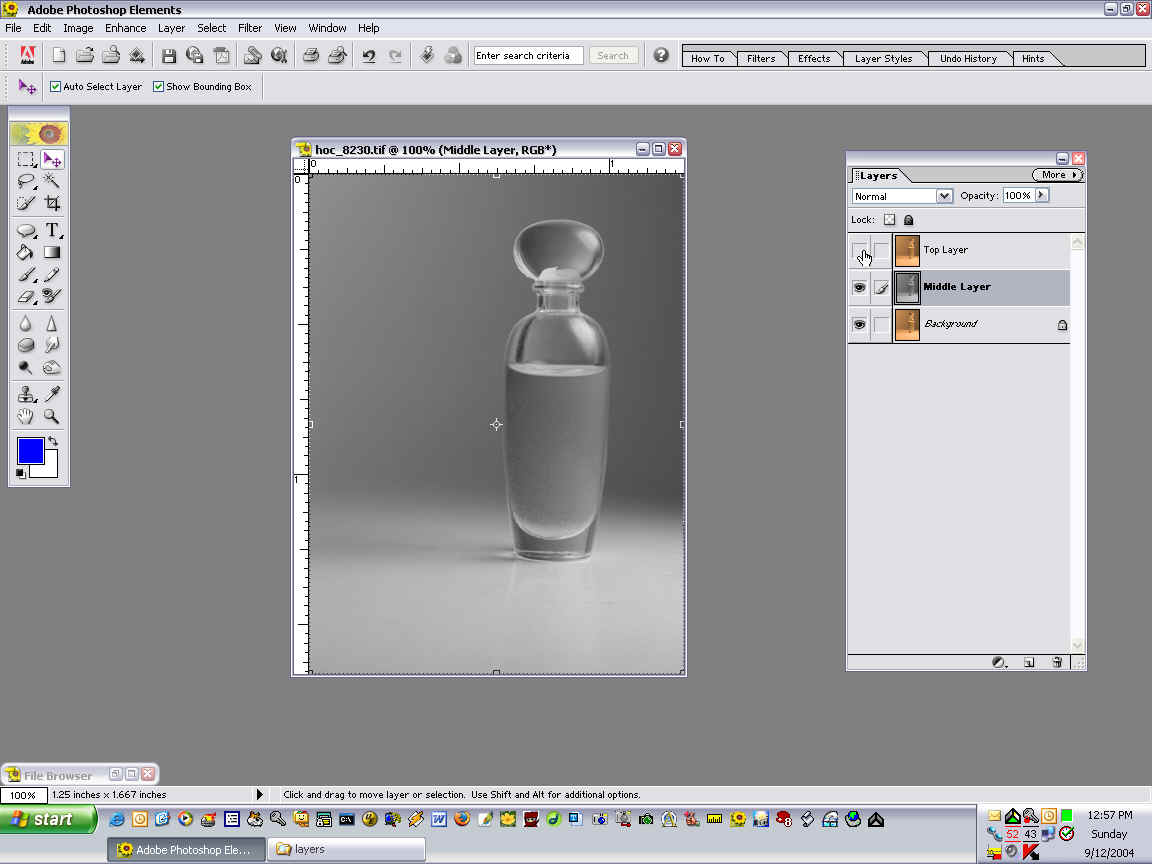Click the Search button
This screenshot has height=864, width=1152.
pos(613,56)
